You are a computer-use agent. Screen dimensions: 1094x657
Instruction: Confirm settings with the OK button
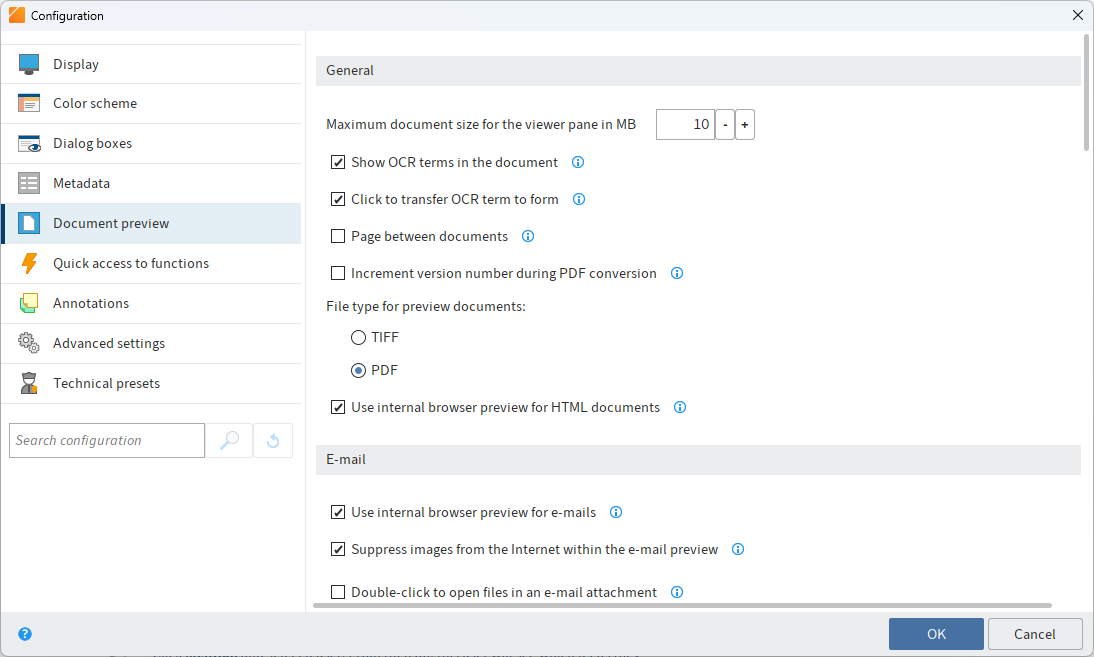[x=935, y=633]
